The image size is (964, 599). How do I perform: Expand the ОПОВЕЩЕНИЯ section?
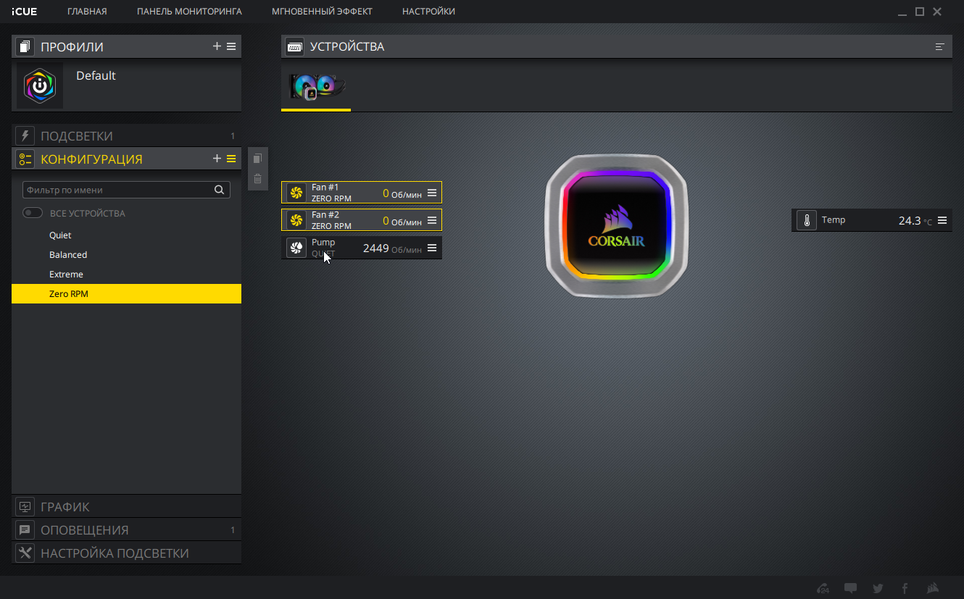(126, 530)
